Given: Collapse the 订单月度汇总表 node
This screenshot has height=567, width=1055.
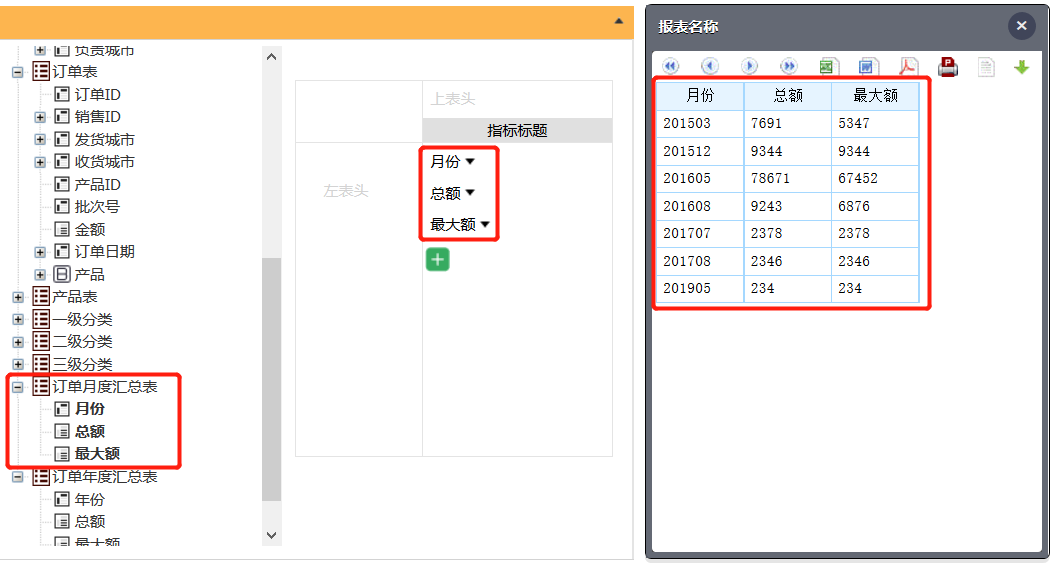Looking at the screenshot, I should coord(18,387).
